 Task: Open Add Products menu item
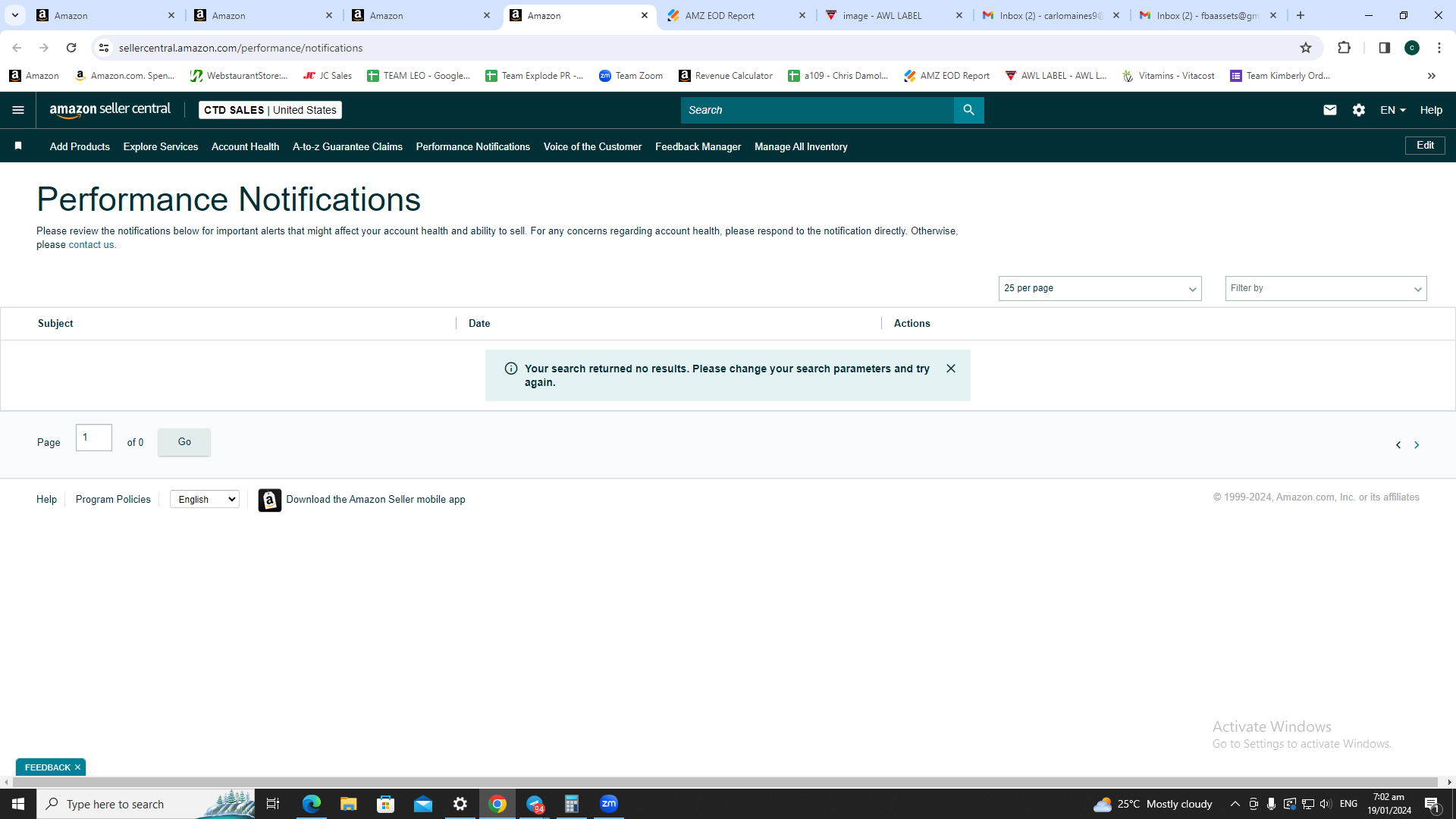[x=80, y=146]
